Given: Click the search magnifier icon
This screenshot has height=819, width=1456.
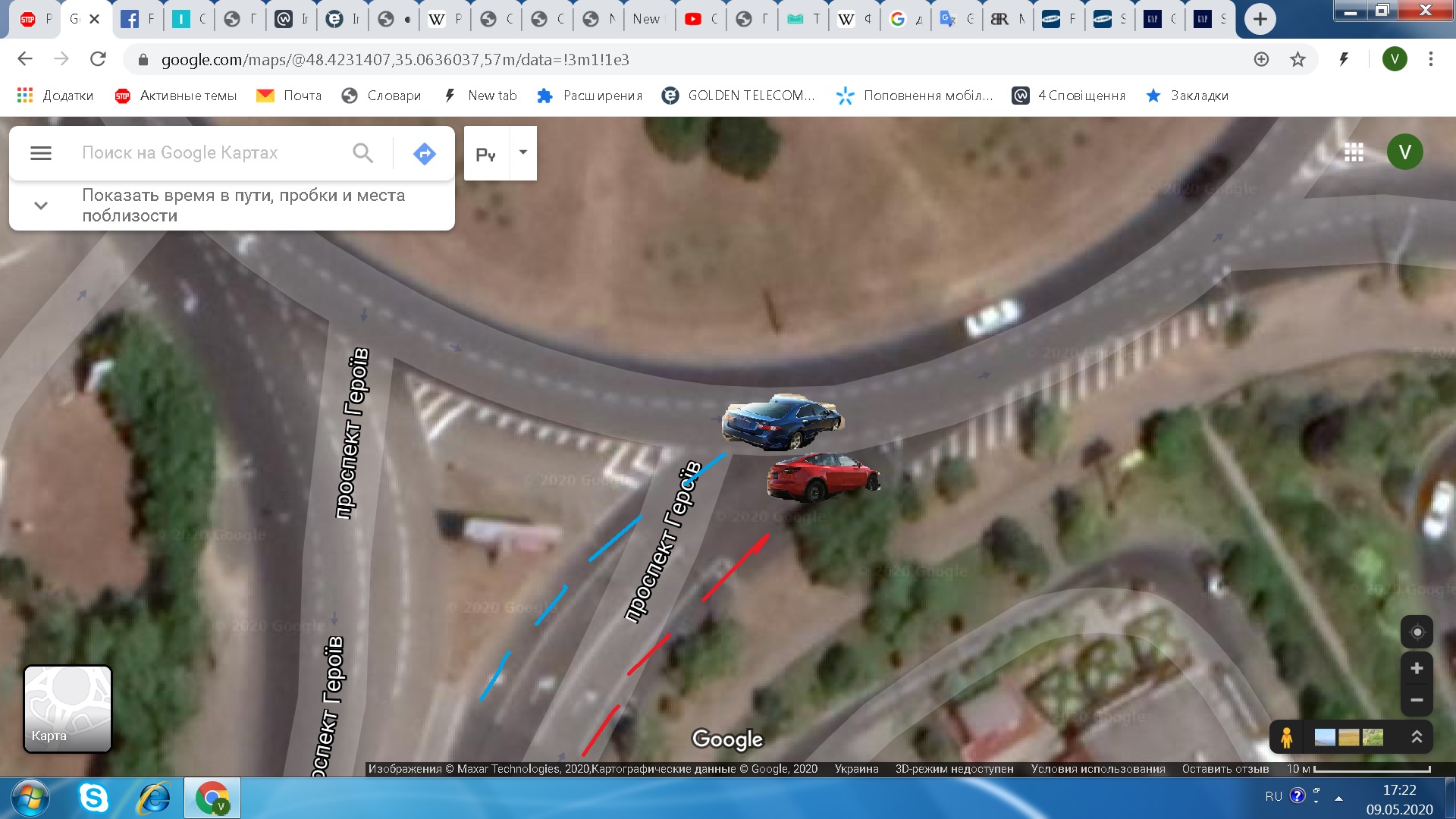Looking at the screenshot, I should click(363, 153).
